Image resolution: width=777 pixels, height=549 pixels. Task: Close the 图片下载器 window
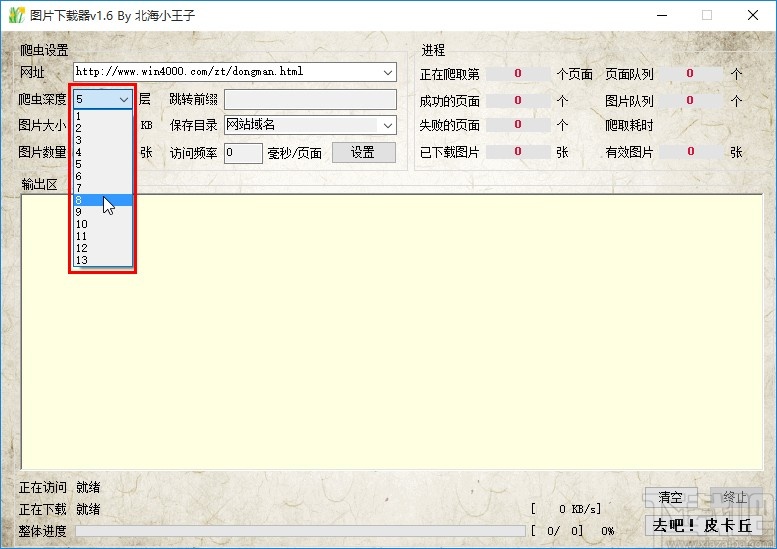(753, 15)
